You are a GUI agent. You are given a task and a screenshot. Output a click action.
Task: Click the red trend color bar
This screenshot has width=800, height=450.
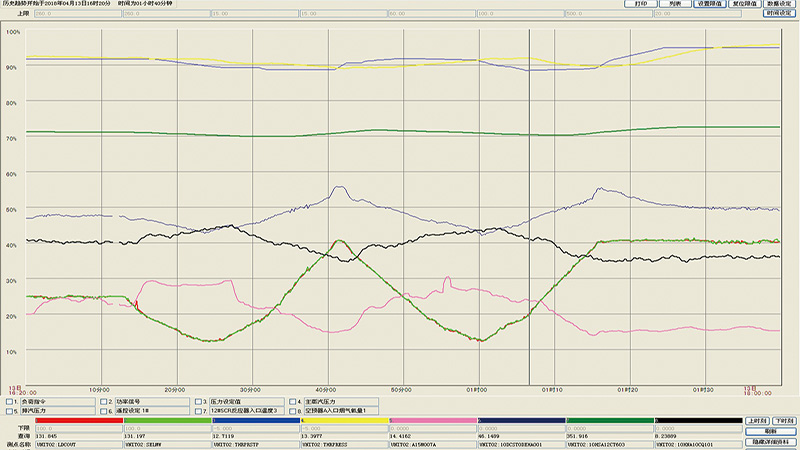(x=79, y=420)
